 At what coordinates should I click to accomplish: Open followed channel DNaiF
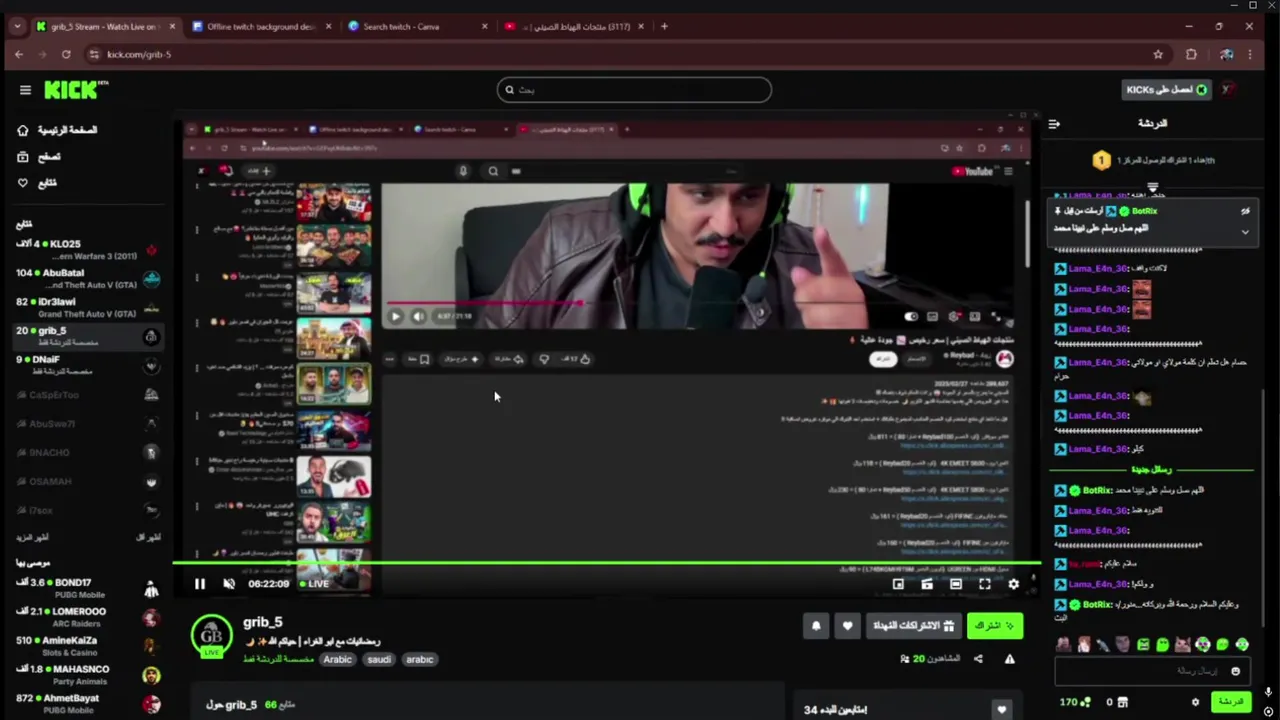[87, 365]
